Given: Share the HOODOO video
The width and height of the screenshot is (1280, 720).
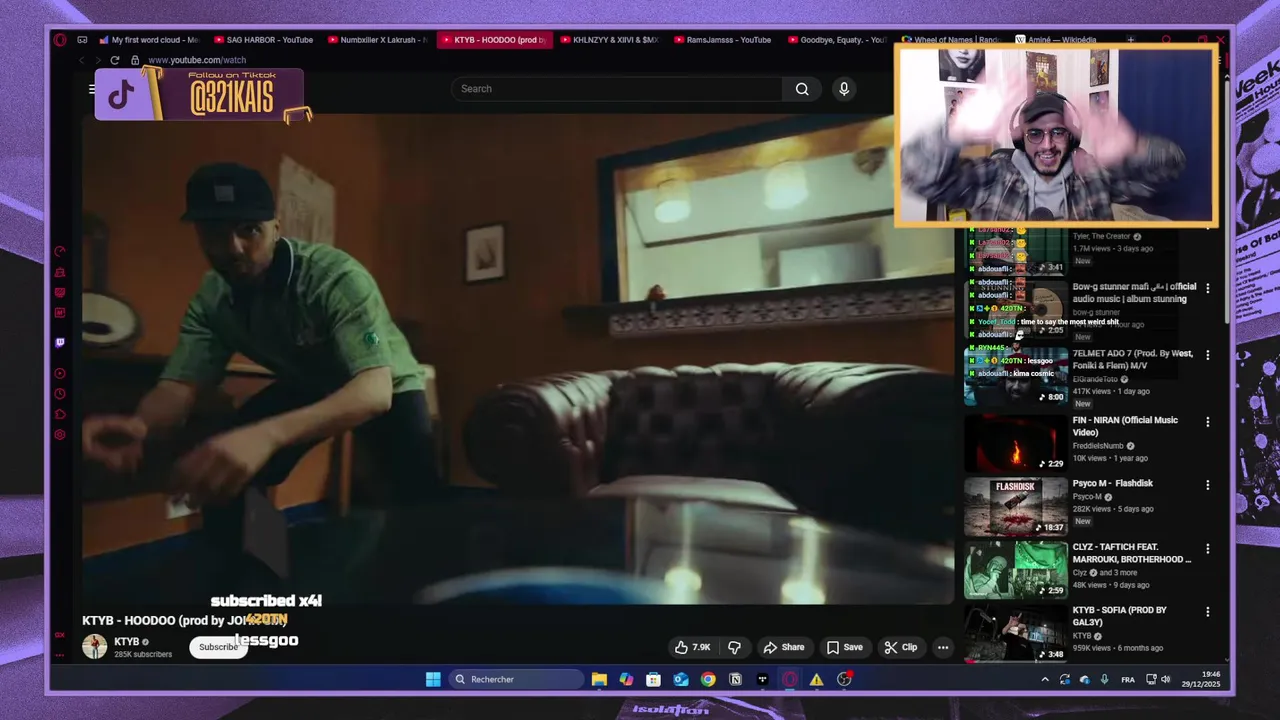Looking at the screenshot, I should [783, 647].
